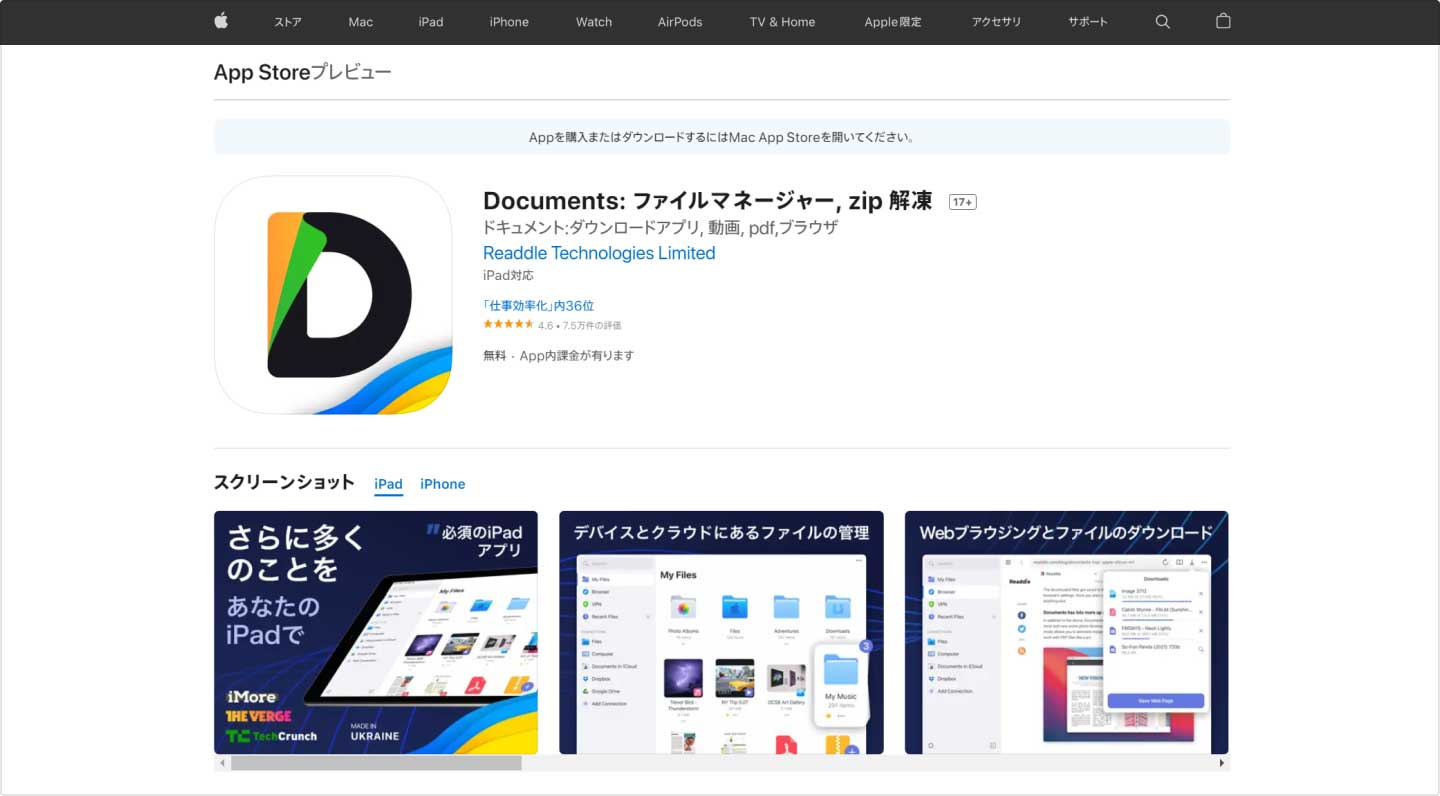Viewport: 1440px width, 796px height.
Task: Click the right scrollbar arrow under screenshots
Action: pos(1221,763)
